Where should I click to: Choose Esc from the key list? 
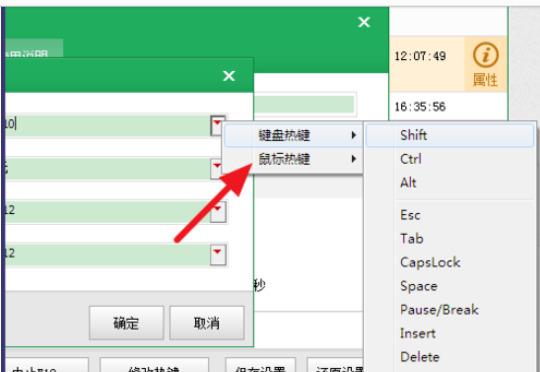(x=450, y=215)
